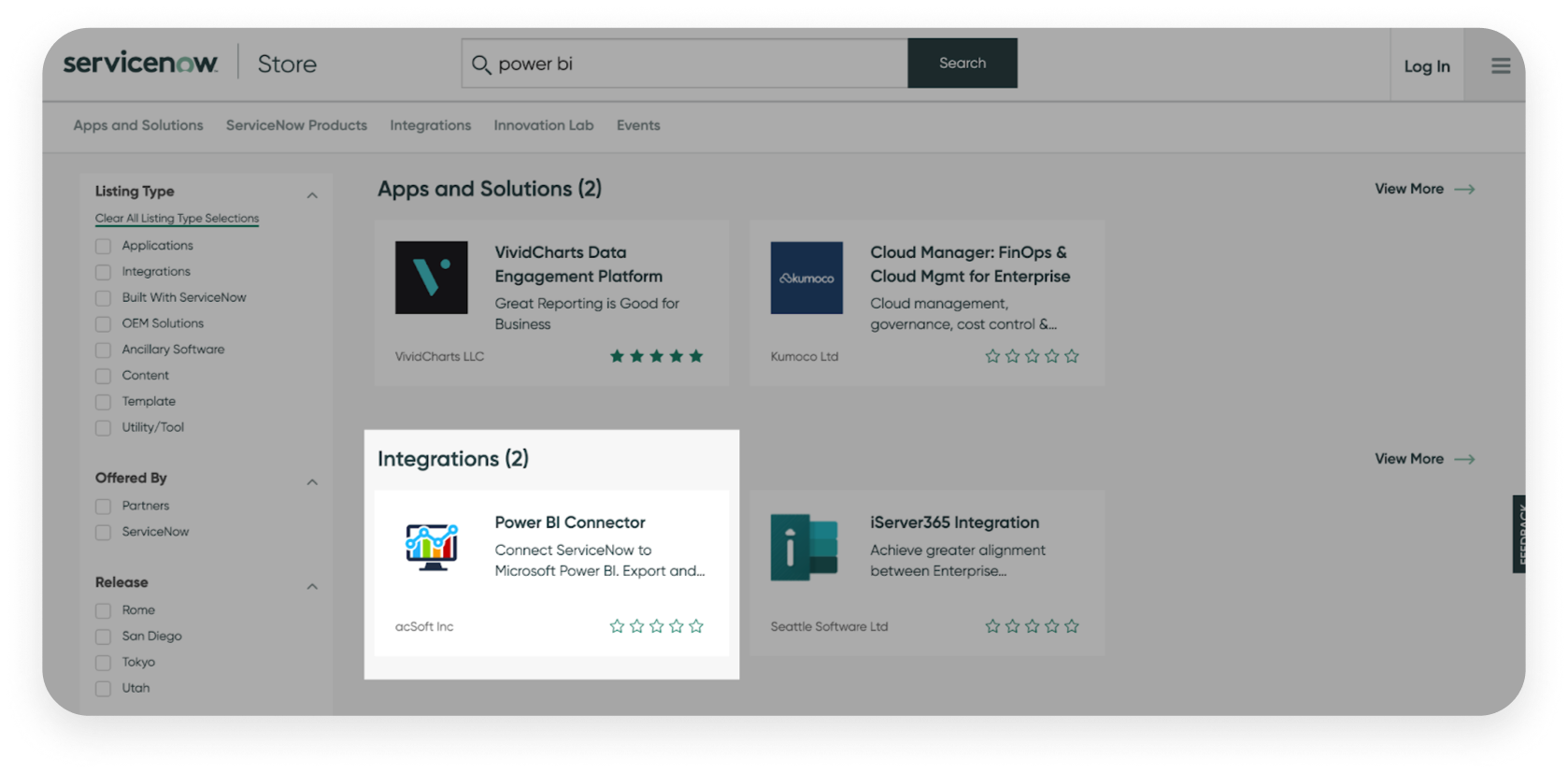Image resolution: width=1568 pixels, height=773 pixels.
Task: Click the Store label
Action: (287, 64)
